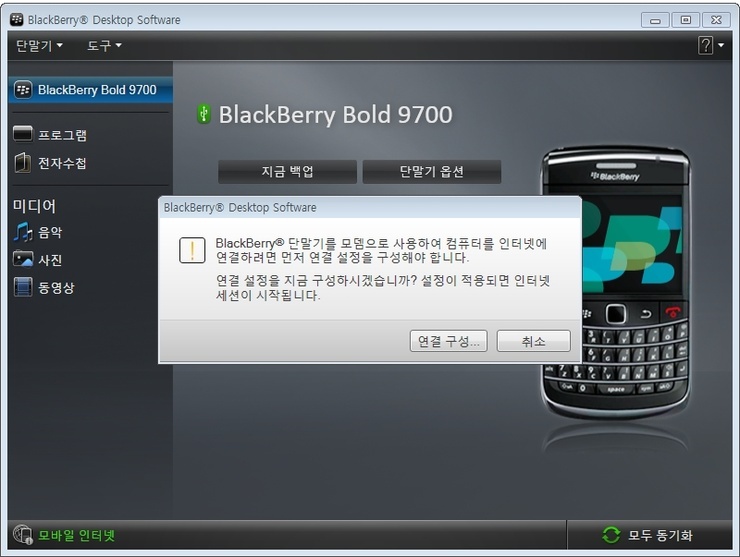Viewport: 740px width, 557px height.
Task: Click the green sync arrows icon
Action: click(611, 535)
